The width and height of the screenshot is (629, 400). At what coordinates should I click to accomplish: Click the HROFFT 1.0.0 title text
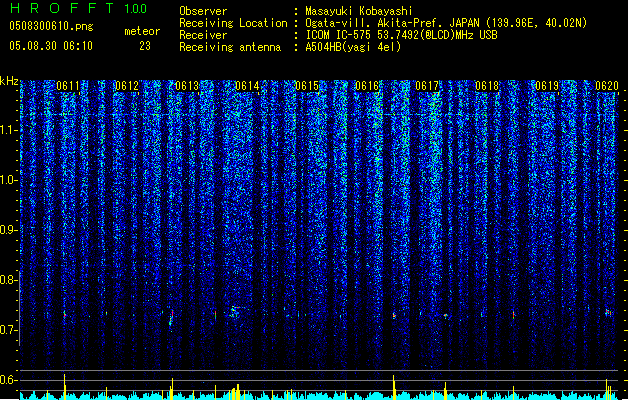pyautogui.click(x=79, y=8)
